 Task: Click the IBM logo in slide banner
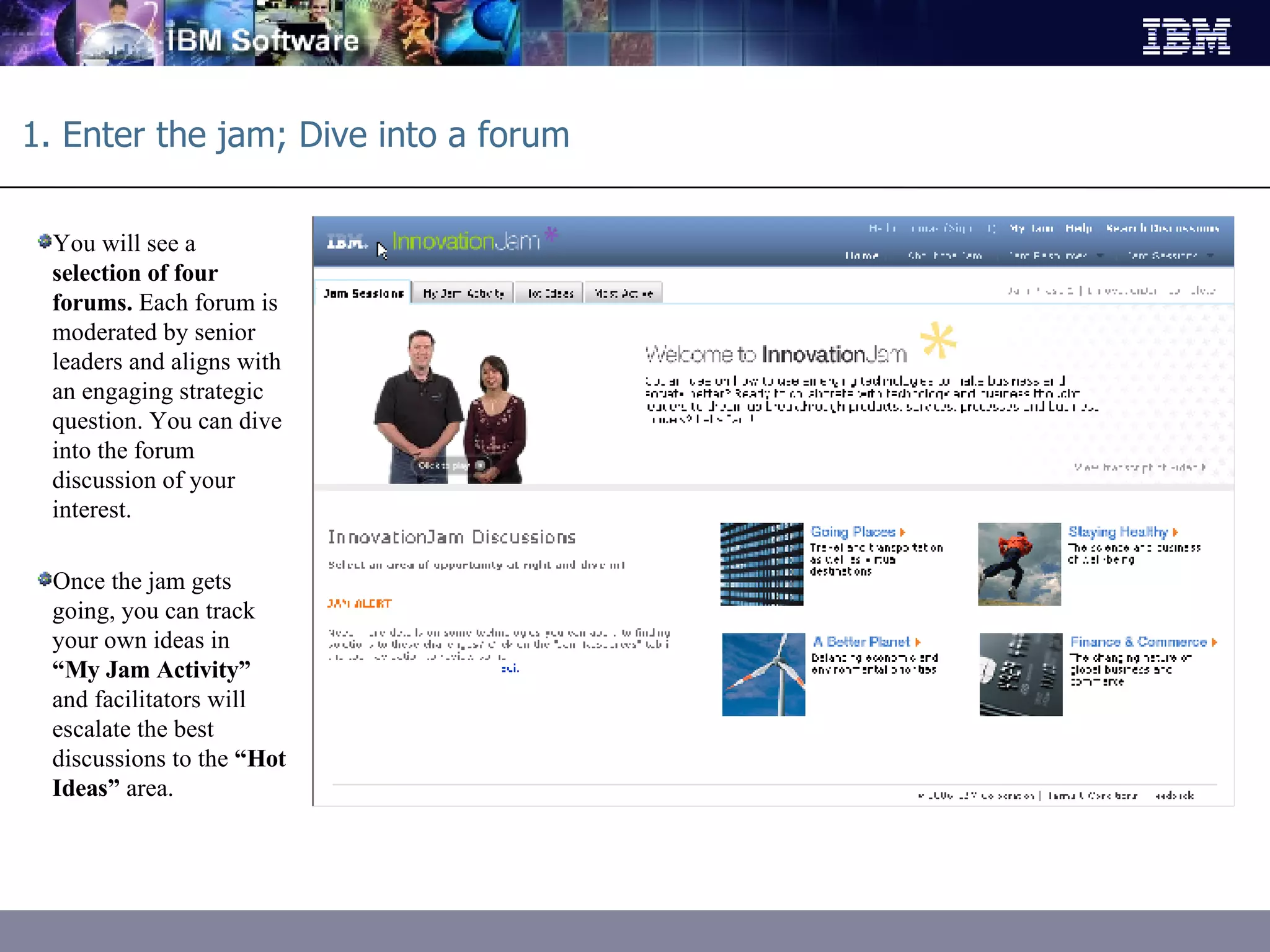point(1186,37)
